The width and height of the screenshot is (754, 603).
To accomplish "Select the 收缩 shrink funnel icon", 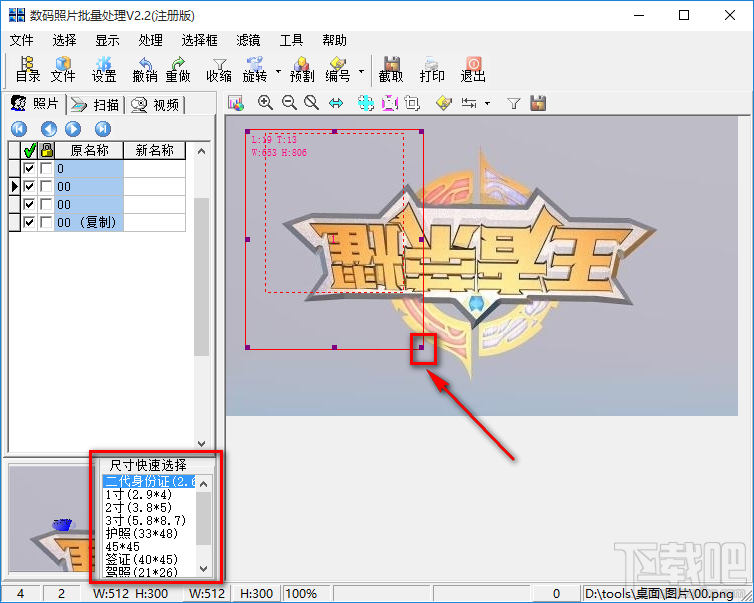I will click(219, 69).
